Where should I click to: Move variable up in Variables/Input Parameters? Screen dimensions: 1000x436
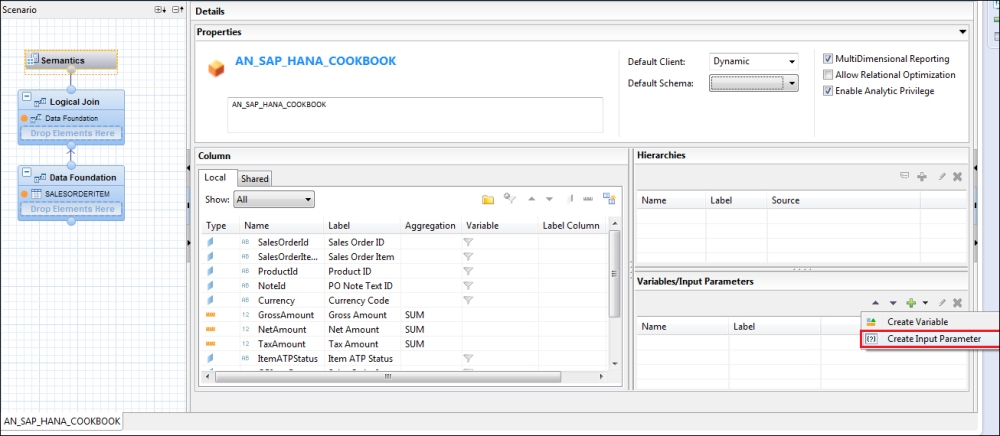tap(876, 303)
